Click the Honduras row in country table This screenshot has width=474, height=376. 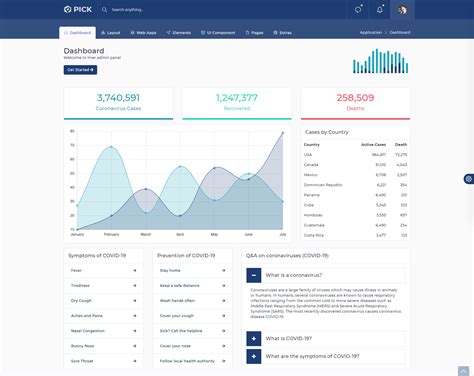(355, 215)
